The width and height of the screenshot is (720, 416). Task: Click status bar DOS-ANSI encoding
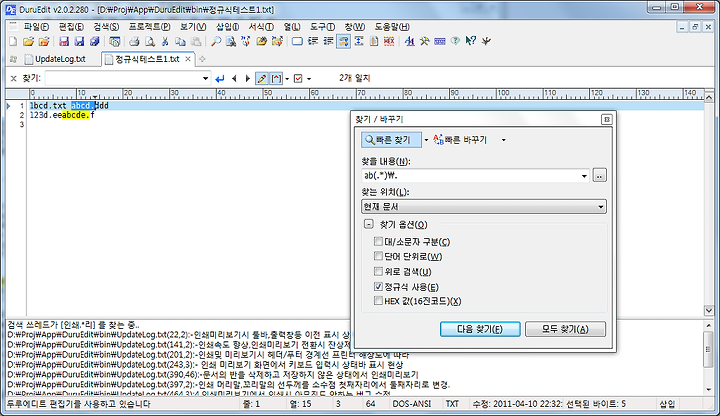coord(412,404)
